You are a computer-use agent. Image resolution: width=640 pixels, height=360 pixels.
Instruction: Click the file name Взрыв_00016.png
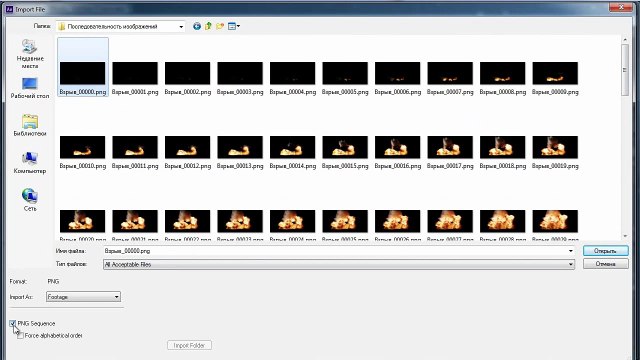tap(398, 166)
